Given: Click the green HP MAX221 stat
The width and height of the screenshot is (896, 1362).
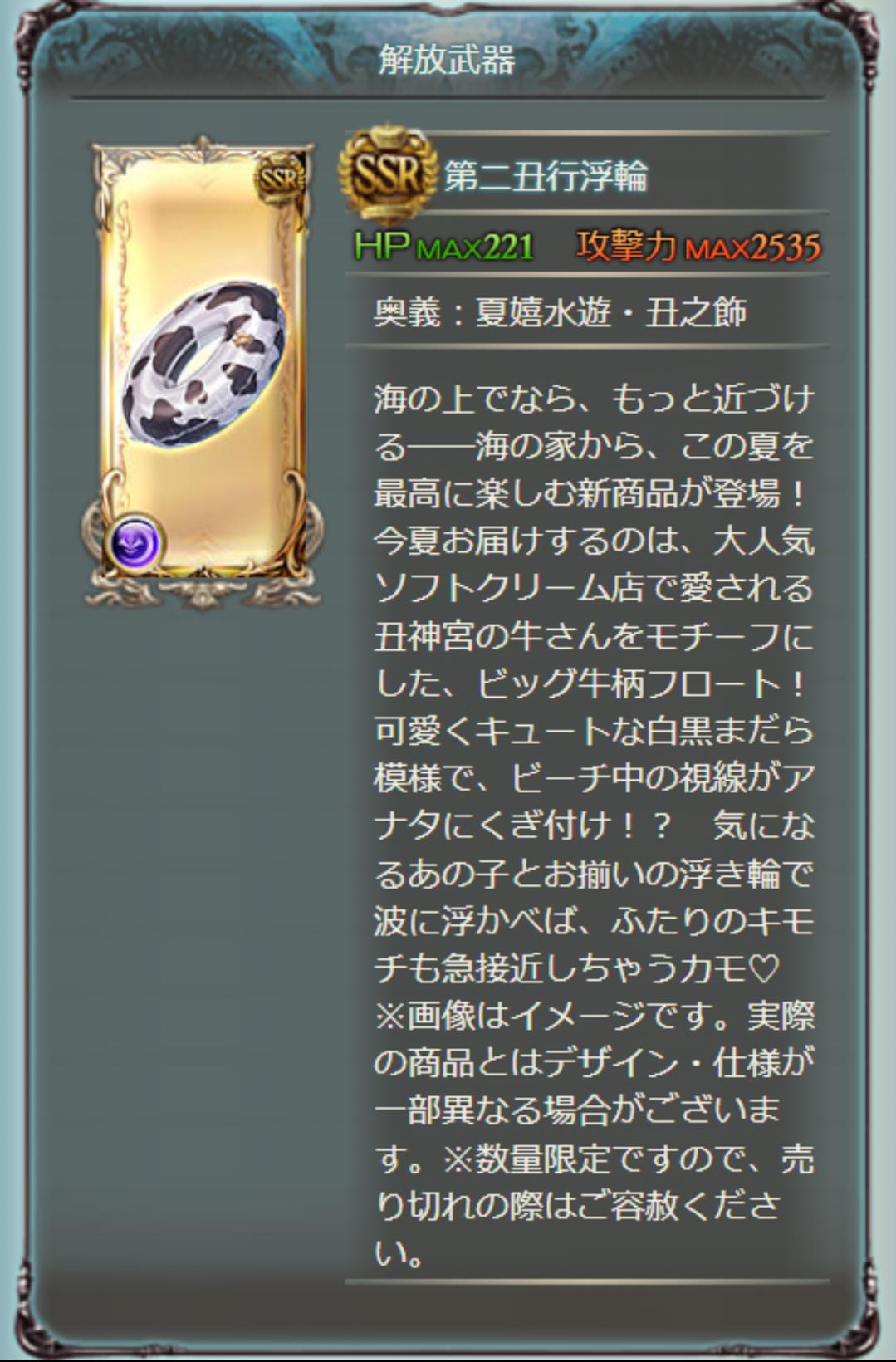Looking at the screenshot, I should click(x=443, y=246).
